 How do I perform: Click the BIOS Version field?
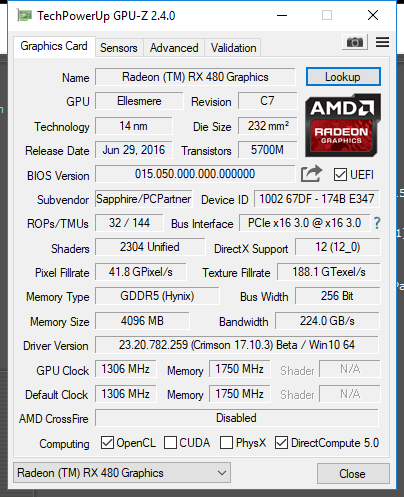click(195, 174)
